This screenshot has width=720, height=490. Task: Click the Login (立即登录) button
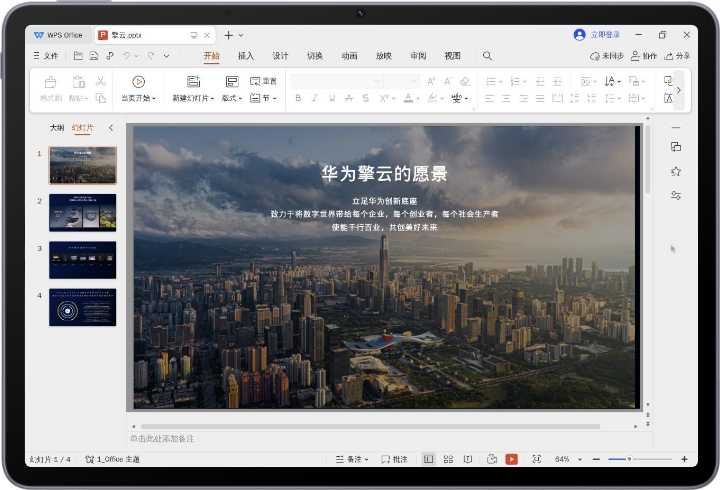point(597,34)
